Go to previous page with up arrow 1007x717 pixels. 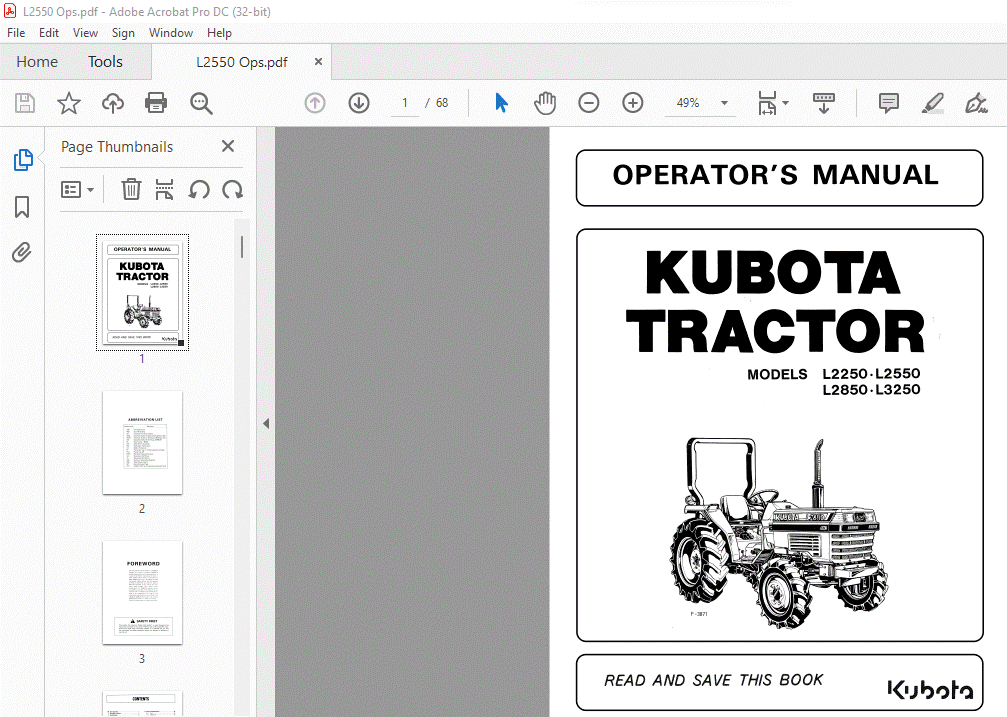[x=315, y=103]
